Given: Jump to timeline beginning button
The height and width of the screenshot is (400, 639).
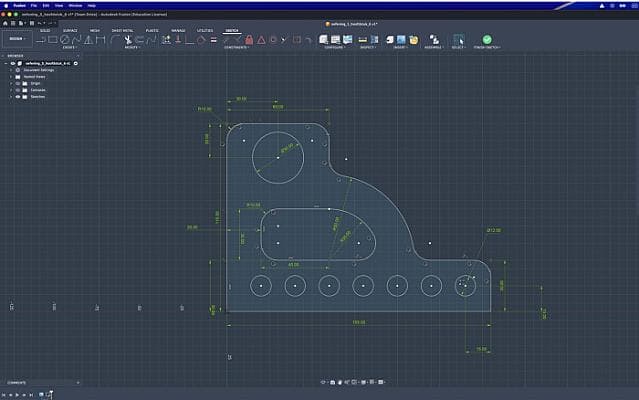Looking at the screenshot, I should click(4, 395).
